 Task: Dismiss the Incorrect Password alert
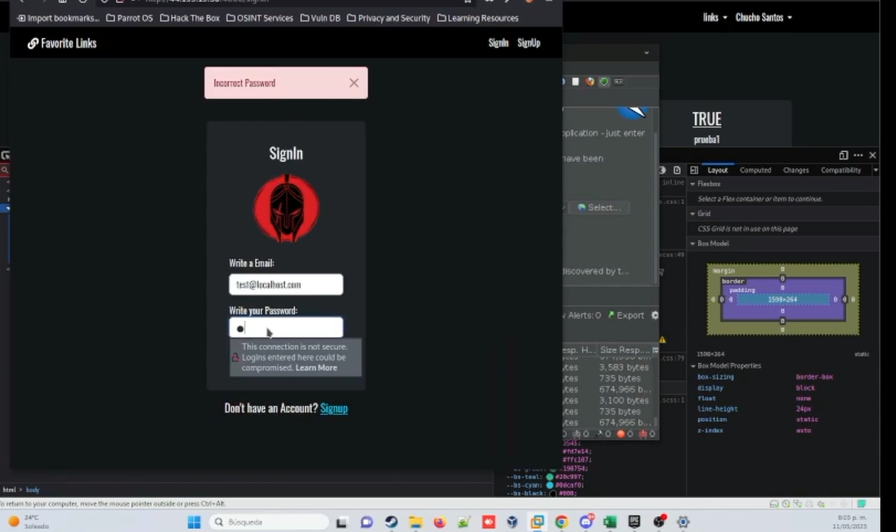[x=353, y=83]
